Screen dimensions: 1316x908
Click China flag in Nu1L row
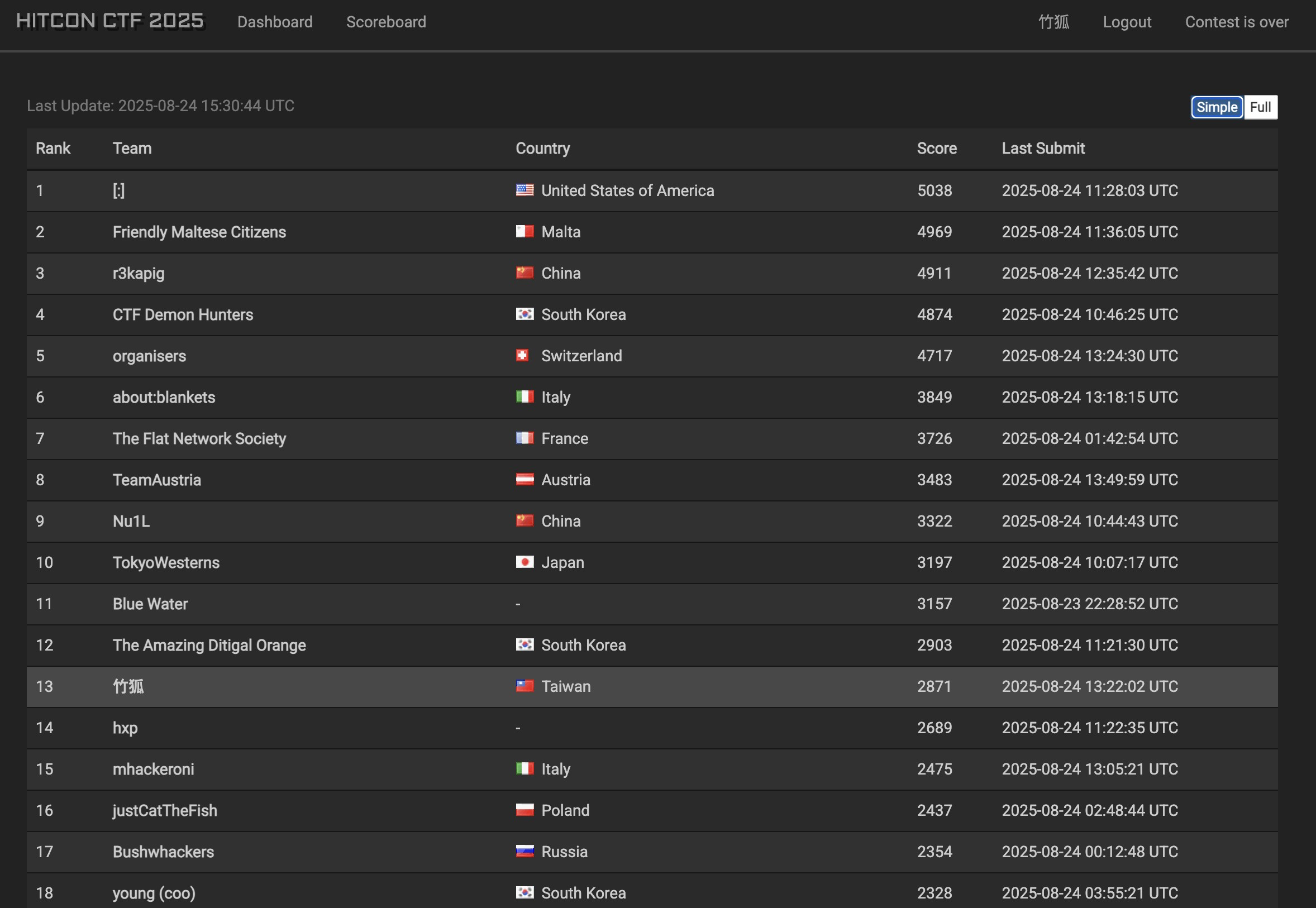(525, 520)
